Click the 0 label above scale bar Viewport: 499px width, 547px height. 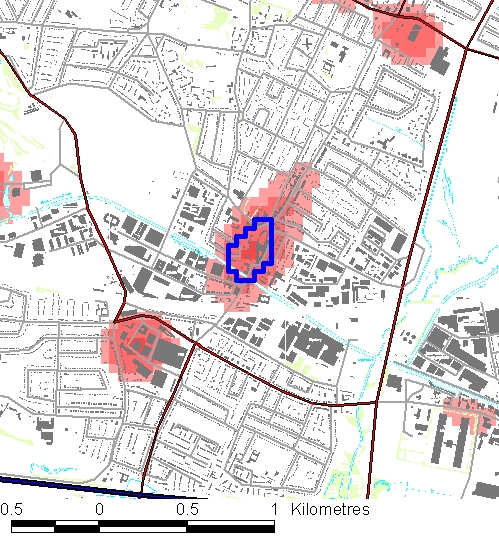coord(99,510)
